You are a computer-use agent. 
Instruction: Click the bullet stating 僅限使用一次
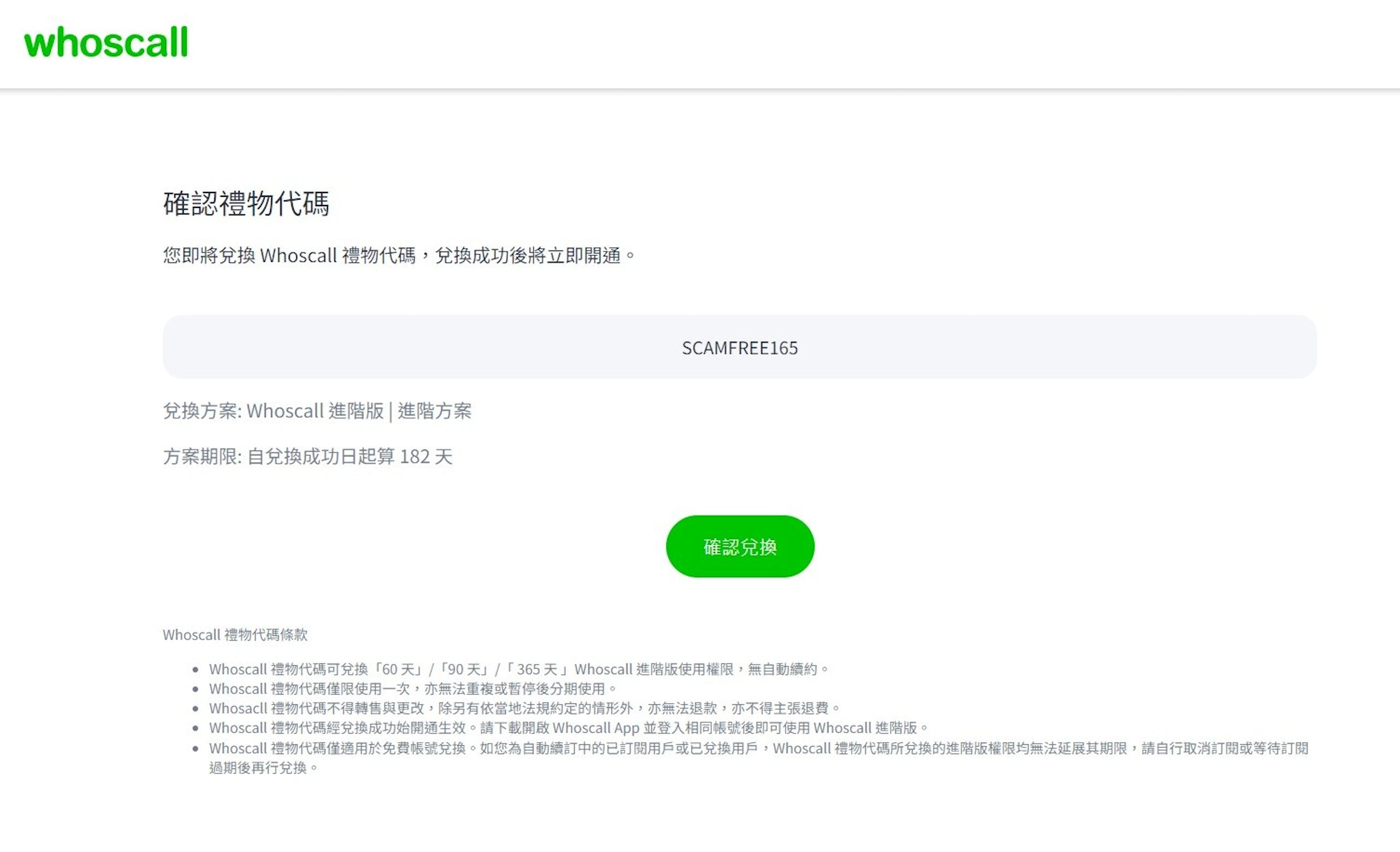tap(412, 688)
